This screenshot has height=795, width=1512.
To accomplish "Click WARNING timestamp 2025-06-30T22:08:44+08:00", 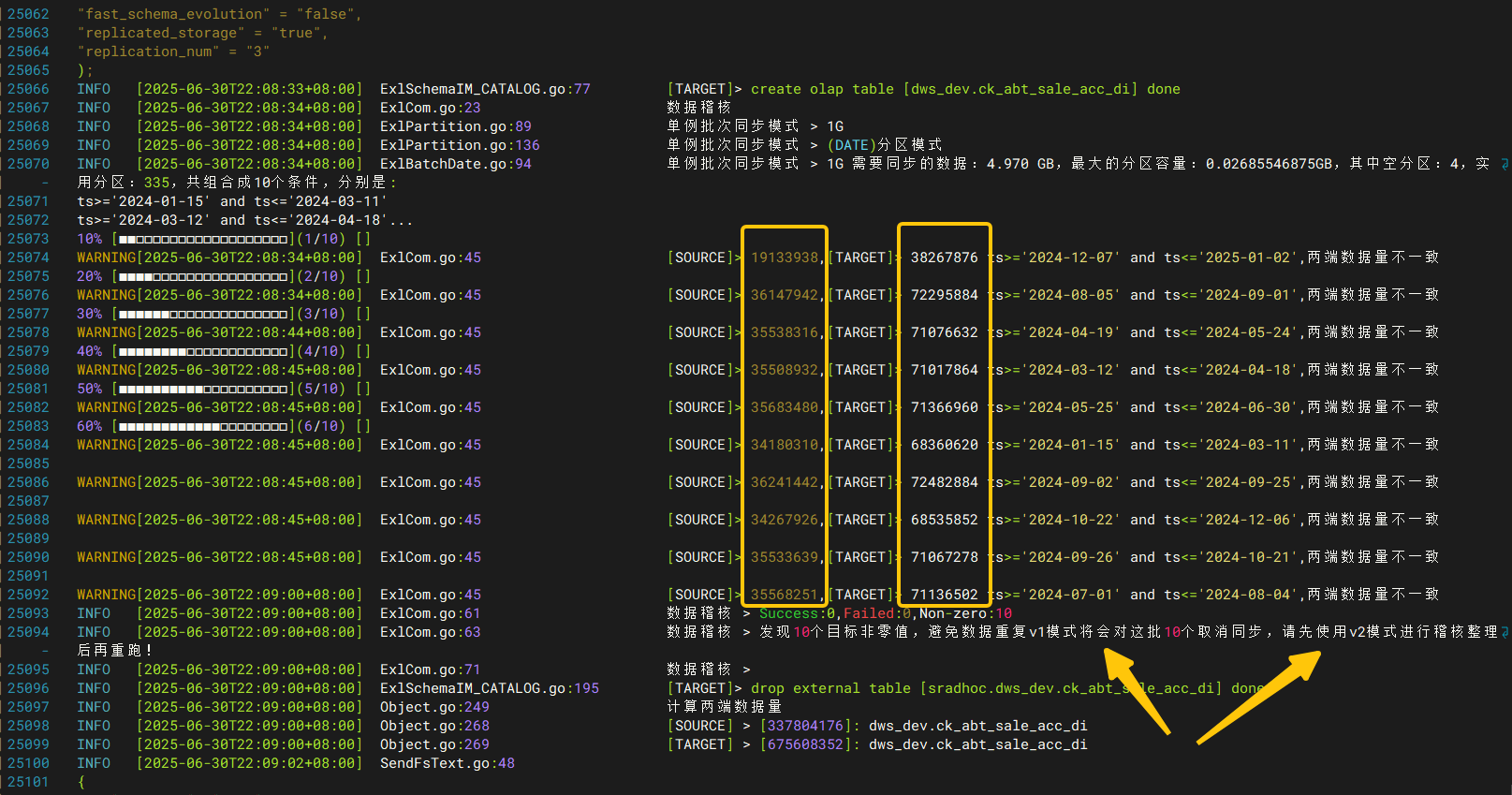I will (x=249, y=332).
